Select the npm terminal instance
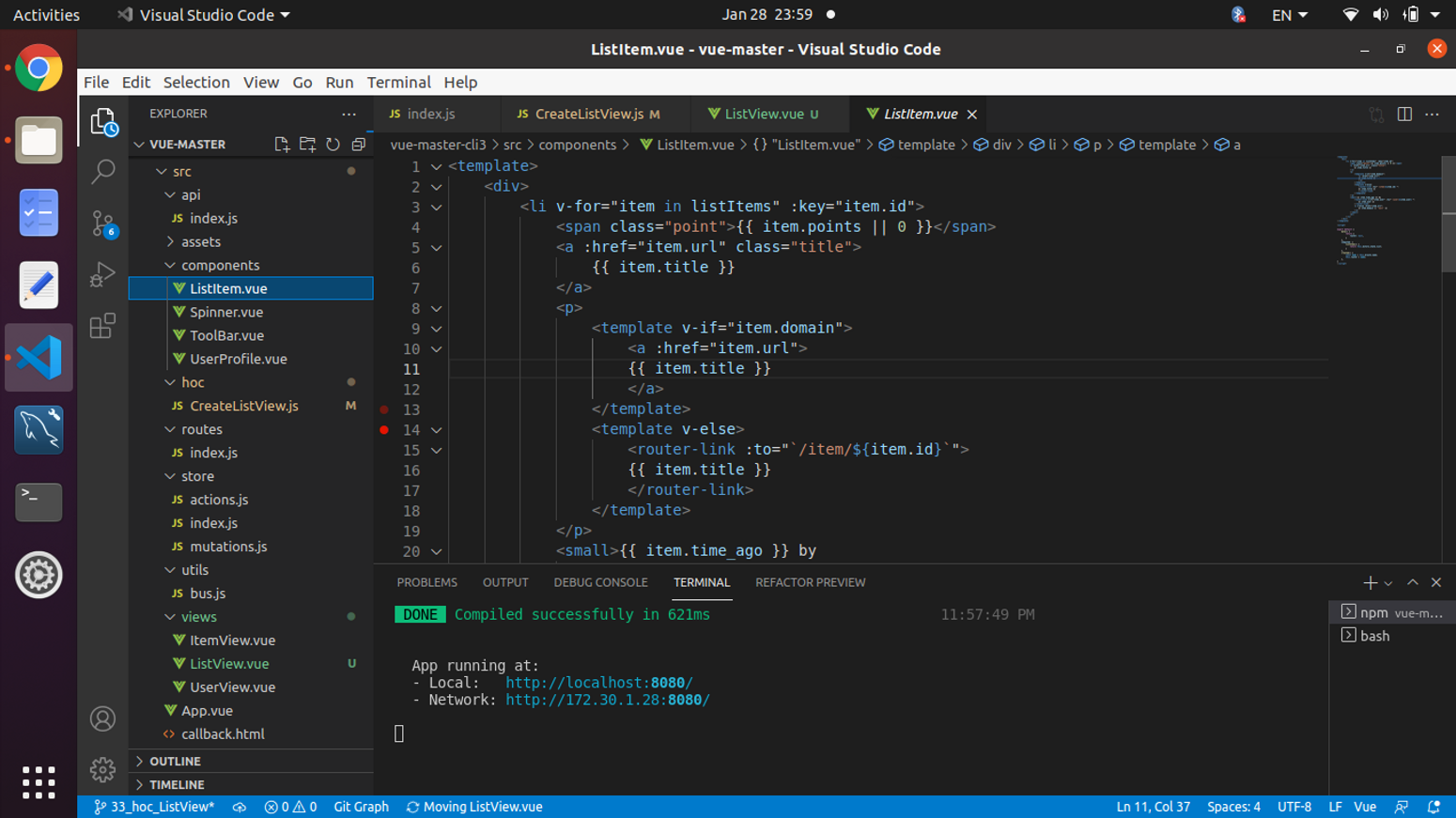The image size is (1456, 818). [1392, 612]
